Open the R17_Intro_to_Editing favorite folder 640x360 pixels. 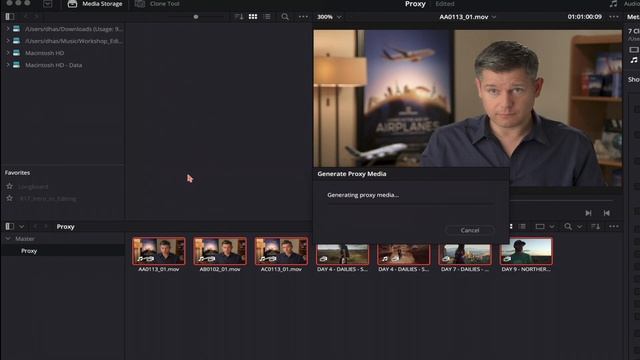coord(48,199)
